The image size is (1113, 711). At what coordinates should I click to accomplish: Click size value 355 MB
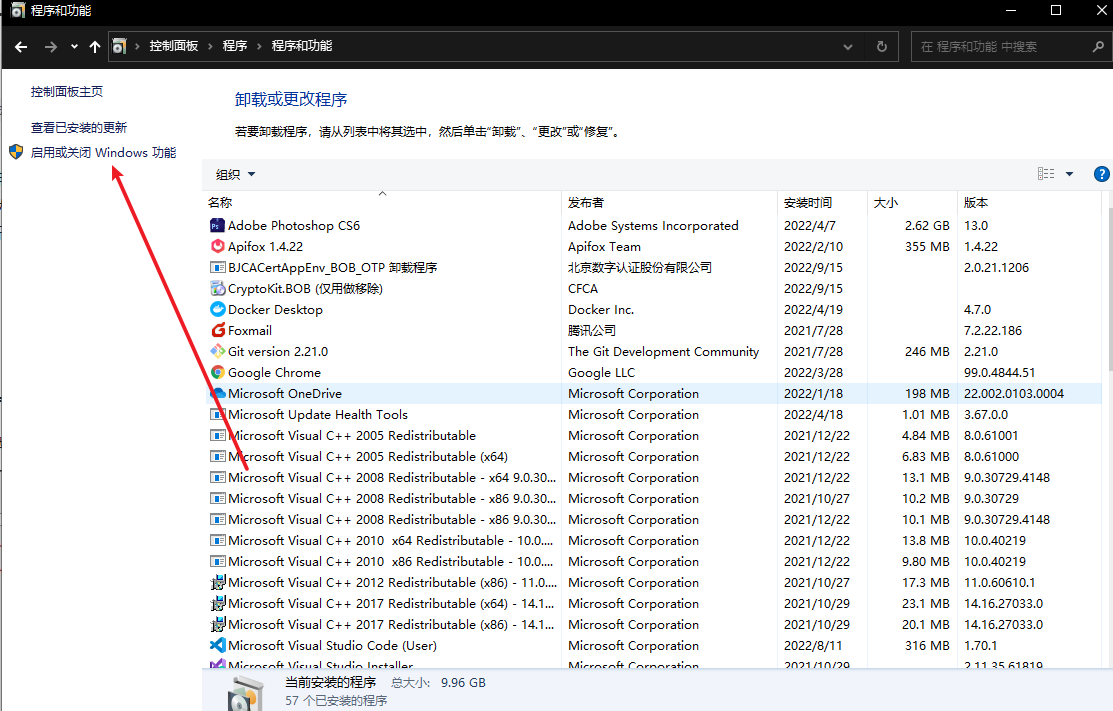point(927,246)
